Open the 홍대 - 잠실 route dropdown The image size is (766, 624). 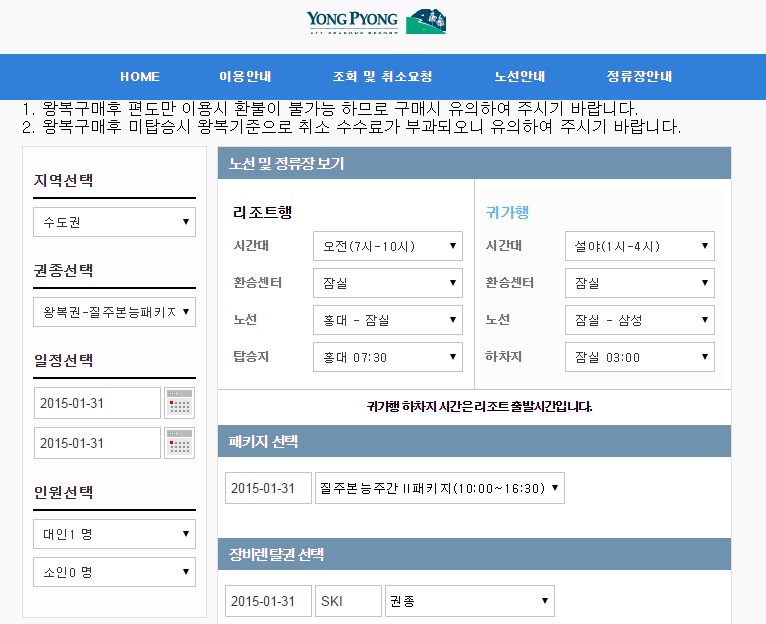coord(388,320)
